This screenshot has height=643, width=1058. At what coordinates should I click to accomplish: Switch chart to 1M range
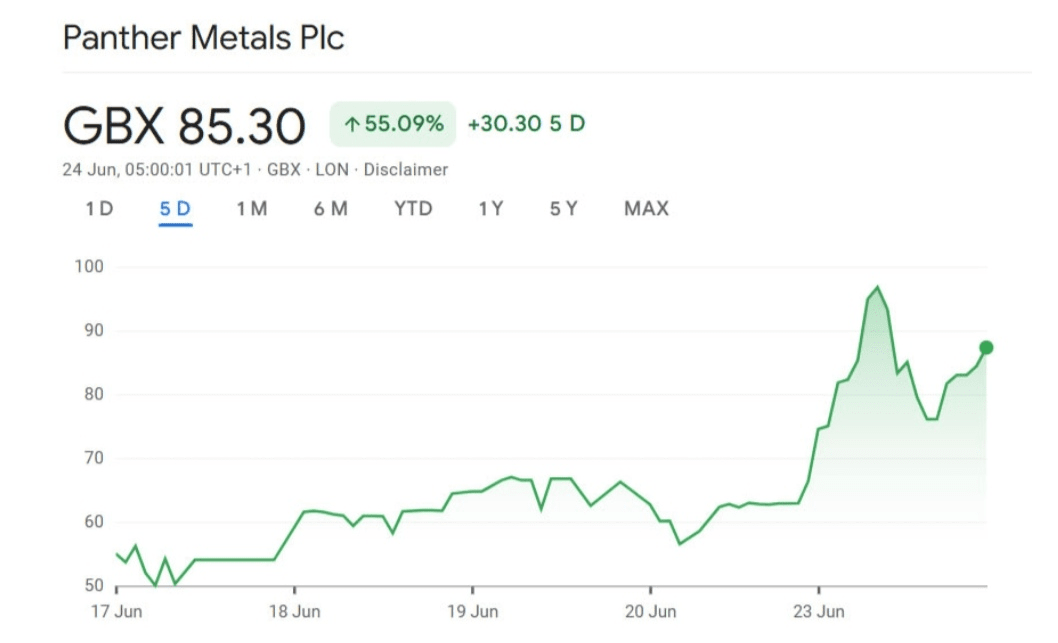coord(252,209)
